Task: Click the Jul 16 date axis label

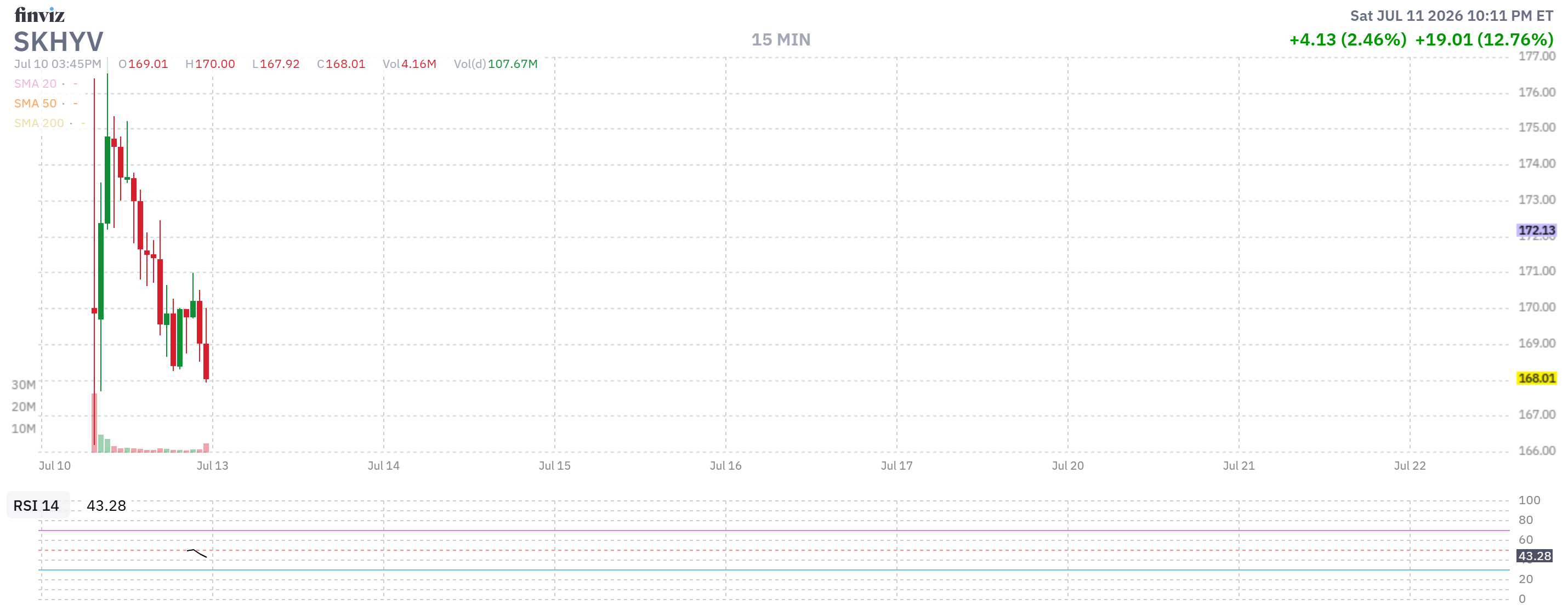Action: 725,466
